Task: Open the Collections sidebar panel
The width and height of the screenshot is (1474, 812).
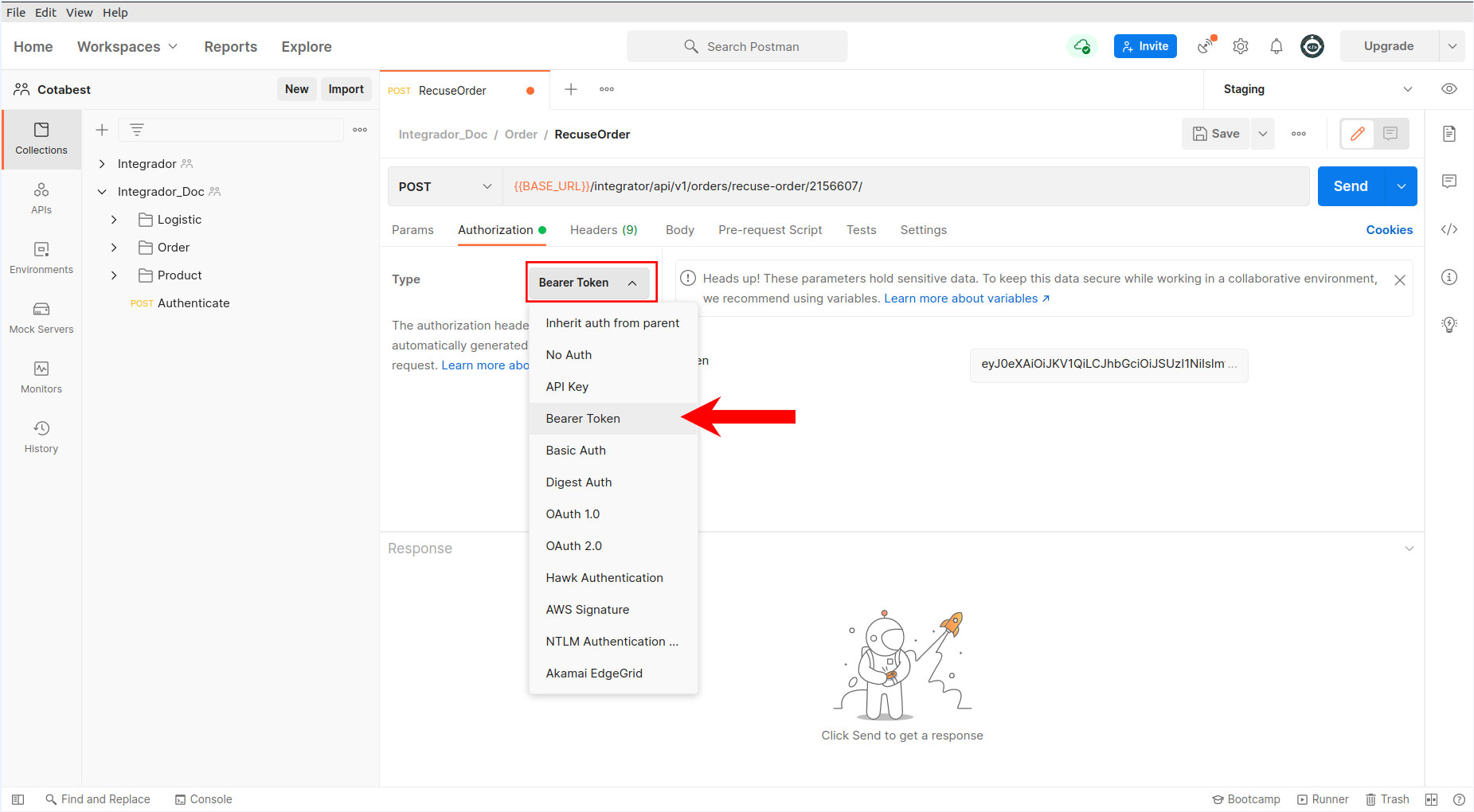Action: (x=41, y=139)
